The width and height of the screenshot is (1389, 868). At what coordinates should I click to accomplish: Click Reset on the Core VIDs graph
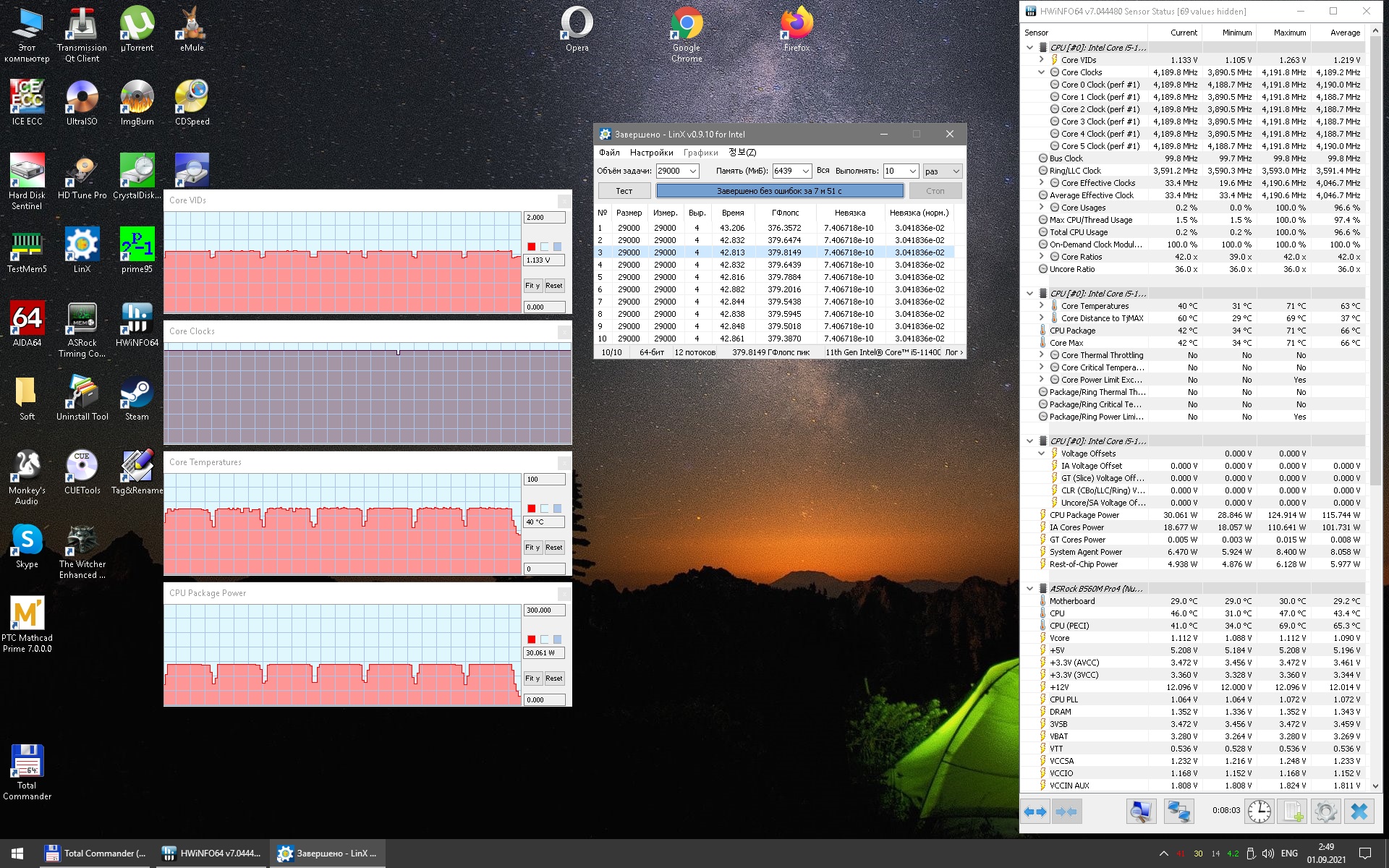click(x=553, y=286)
